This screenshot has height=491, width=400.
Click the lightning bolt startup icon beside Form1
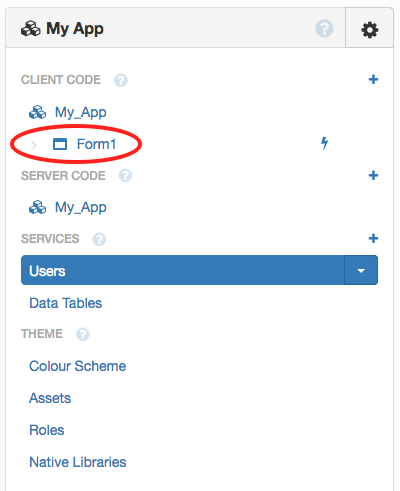[324, 143]
